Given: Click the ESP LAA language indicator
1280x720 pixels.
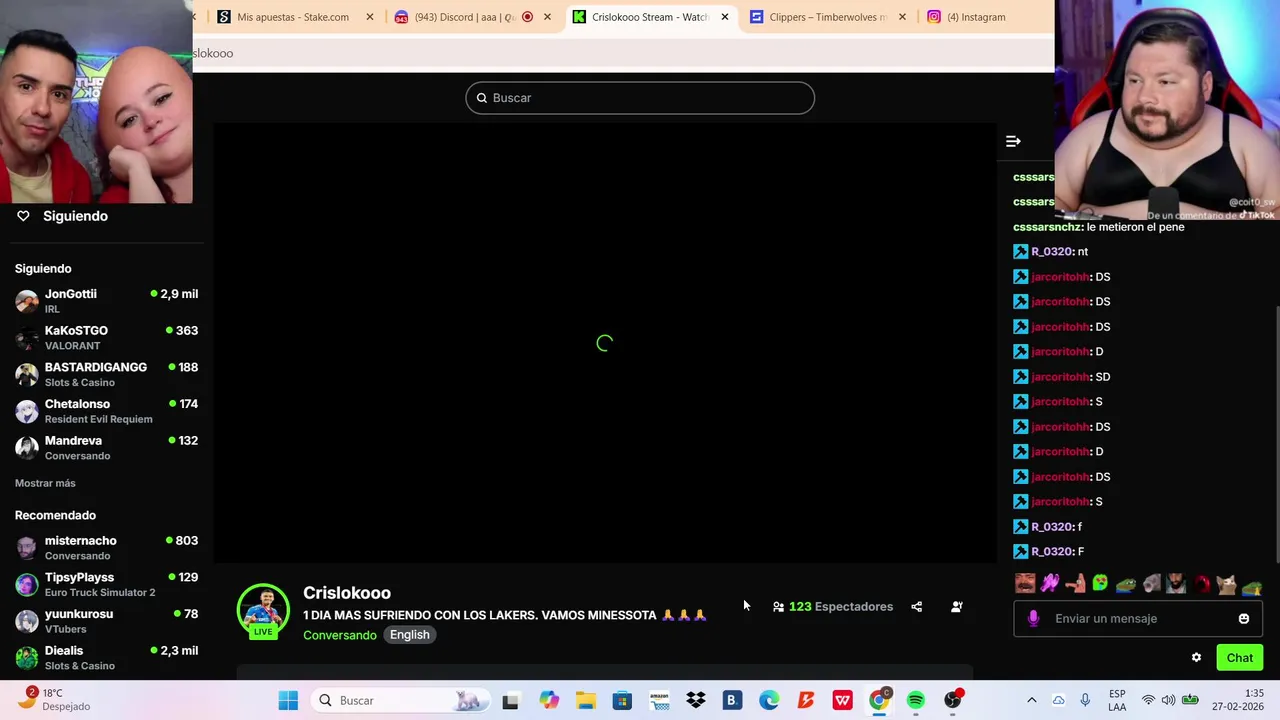Looking at the screenshot, I should (1117, 700).
